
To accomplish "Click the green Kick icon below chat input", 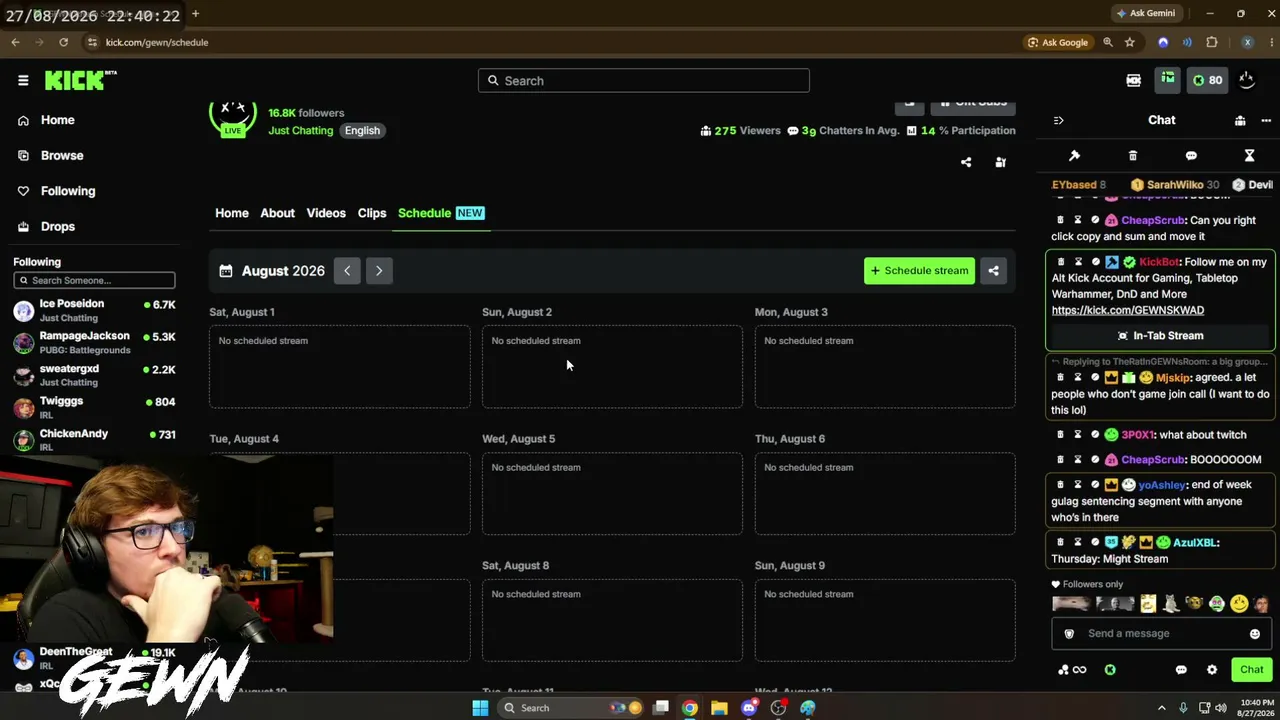I will (1110, 670).
